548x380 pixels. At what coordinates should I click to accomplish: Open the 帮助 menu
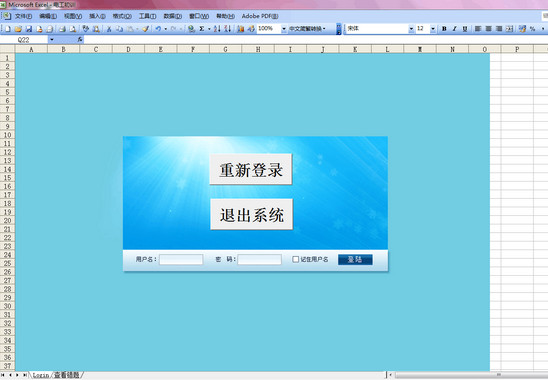pyautogui.click(x=225, y=16)
